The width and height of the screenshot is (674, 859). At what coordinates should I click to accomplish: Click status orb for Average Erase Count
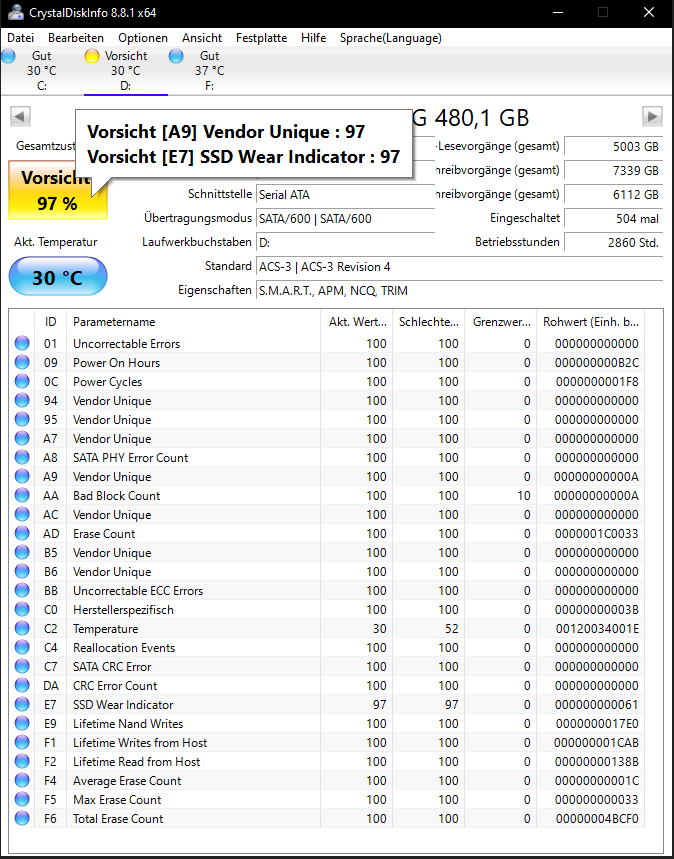tap(22, 780)
